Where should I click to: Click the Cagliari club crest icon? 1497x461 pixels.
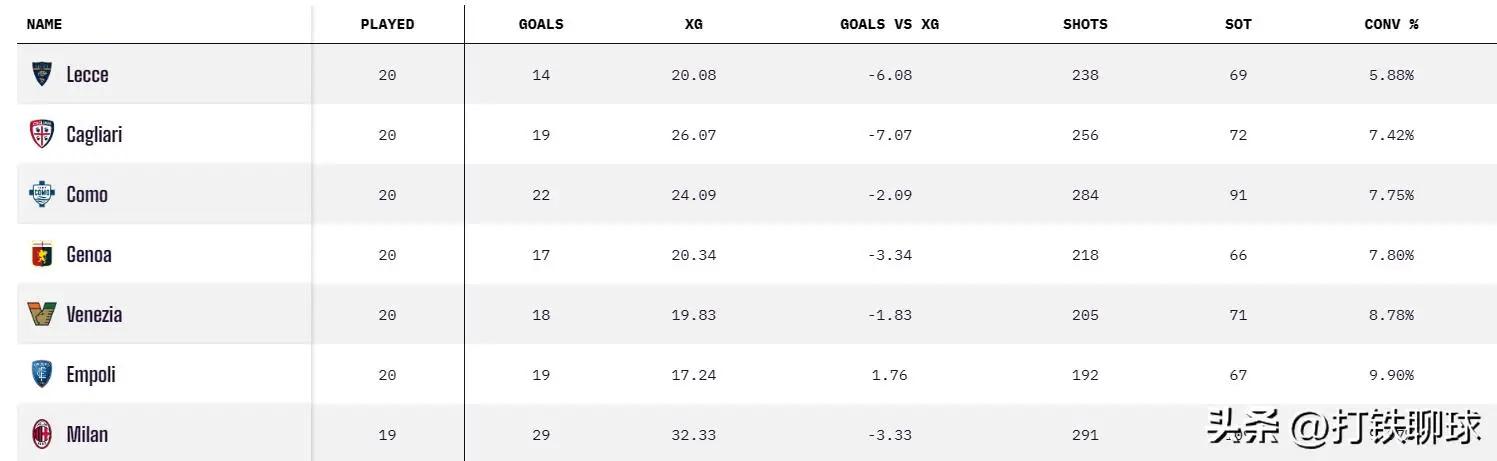[x=42, y=134]
